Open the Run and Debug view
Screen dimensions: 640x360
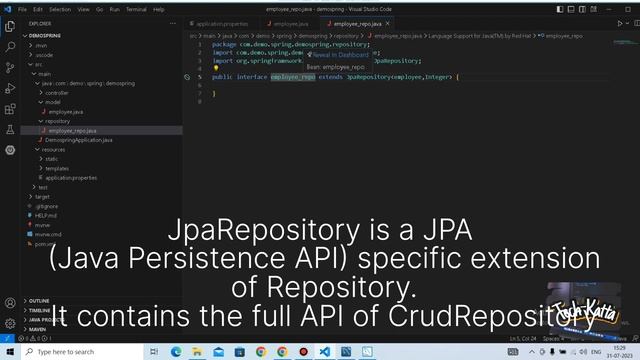point(10,88)
